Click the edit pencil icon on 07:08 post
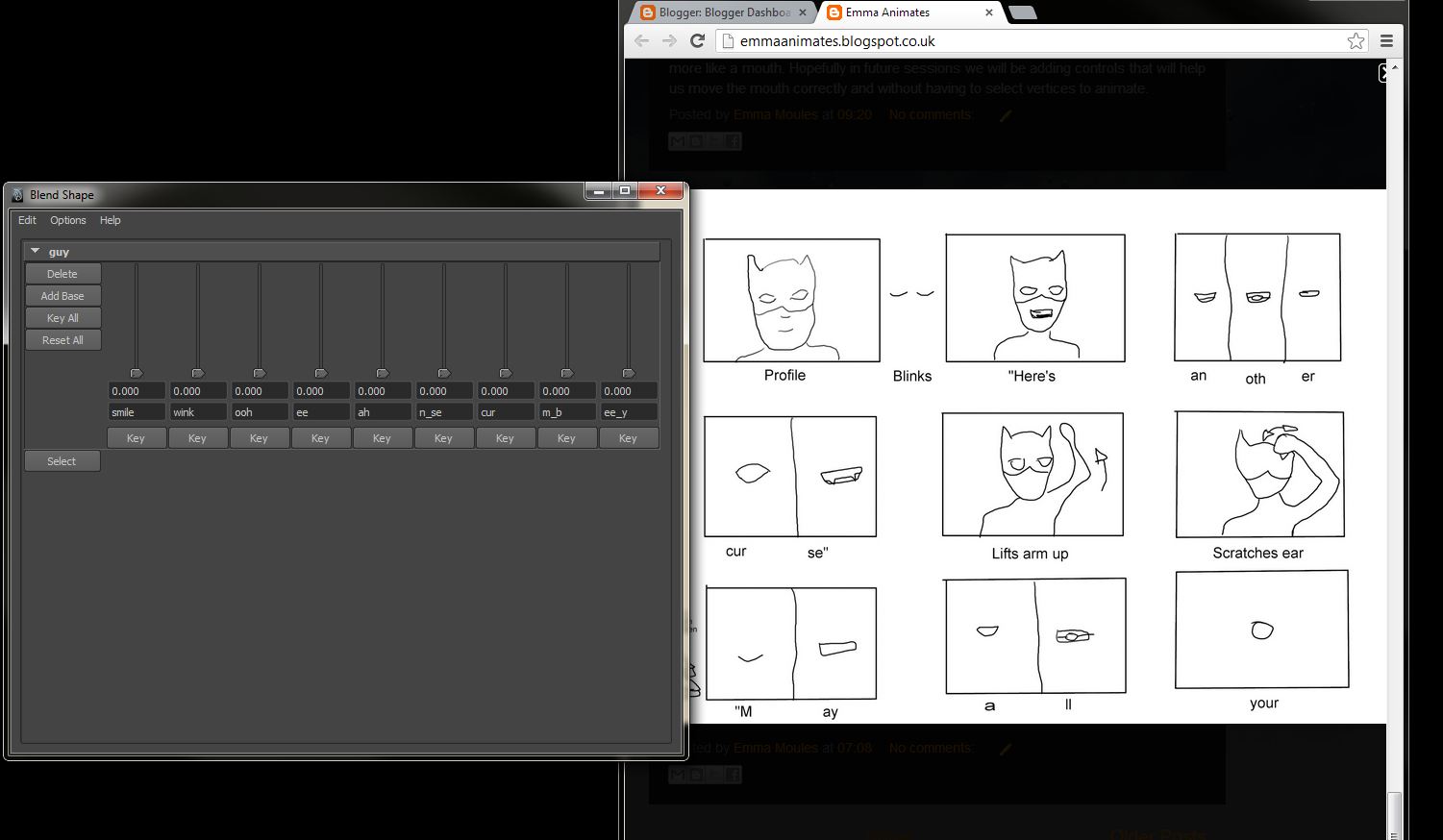Viewport: 1443px width, 840px height. tap(1006, 749)
